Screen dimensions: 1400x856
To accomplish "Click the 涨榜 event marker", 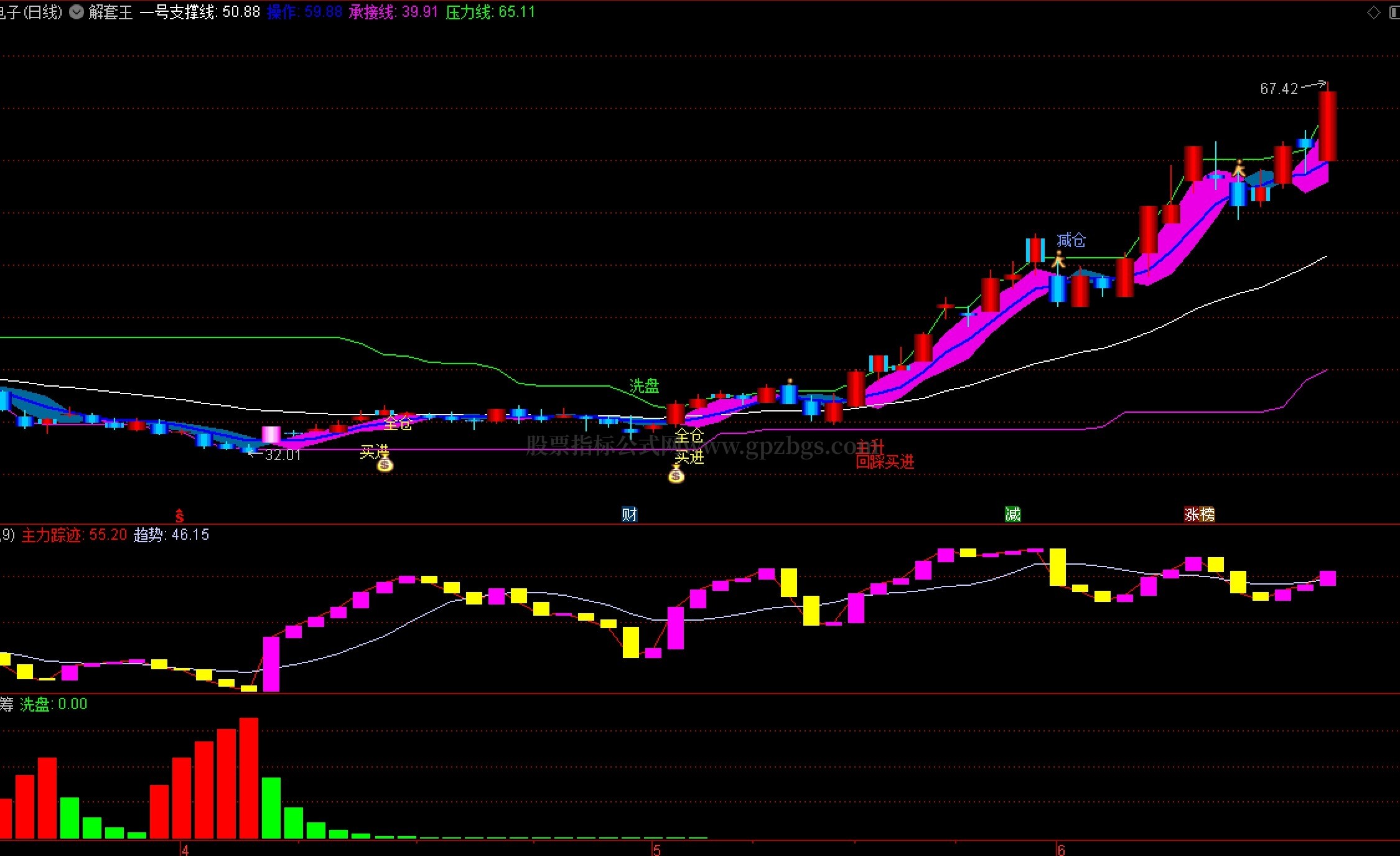I will (1200, 514).
